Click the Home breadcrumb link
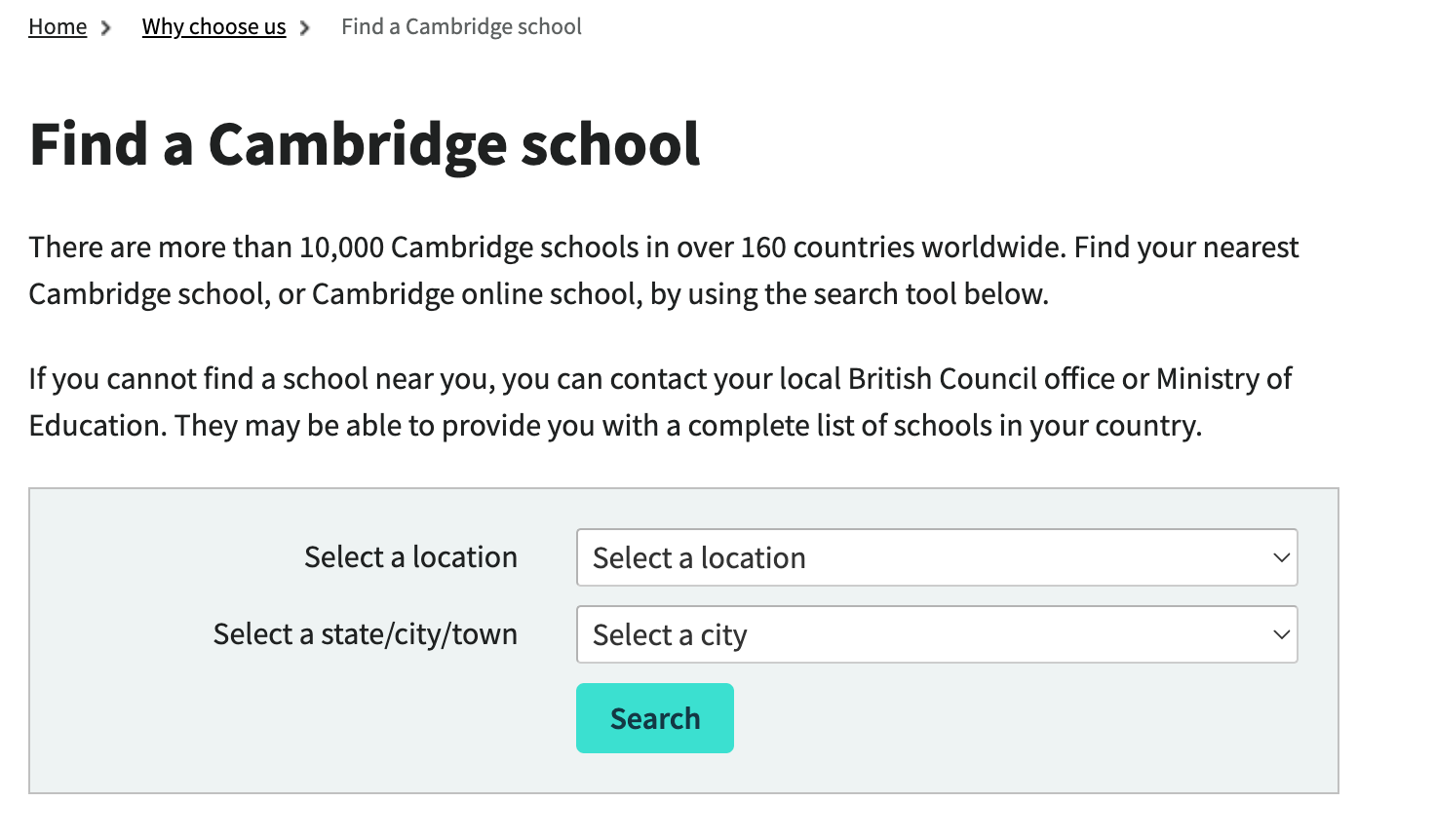1435x840 pixels. pos(58,27)
